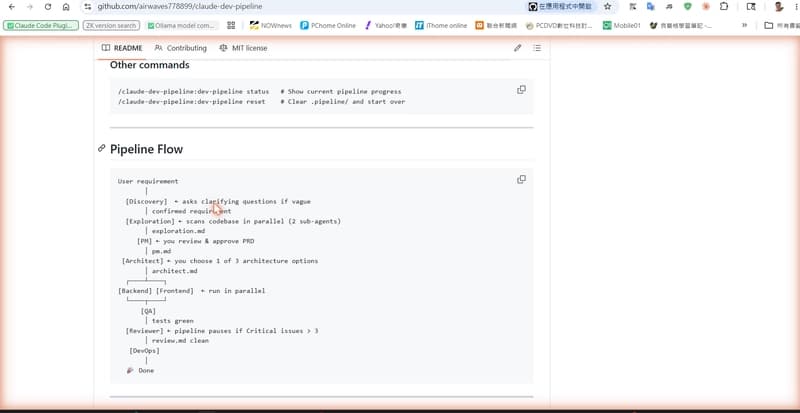Switch to the Contributing tab
The image size is (800, 413).
point(181,48)
